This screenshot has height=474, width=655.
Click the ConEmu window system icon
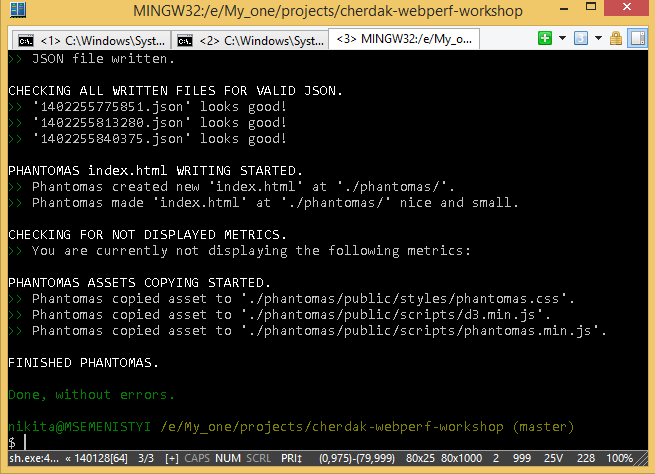[x=18, y=10]
